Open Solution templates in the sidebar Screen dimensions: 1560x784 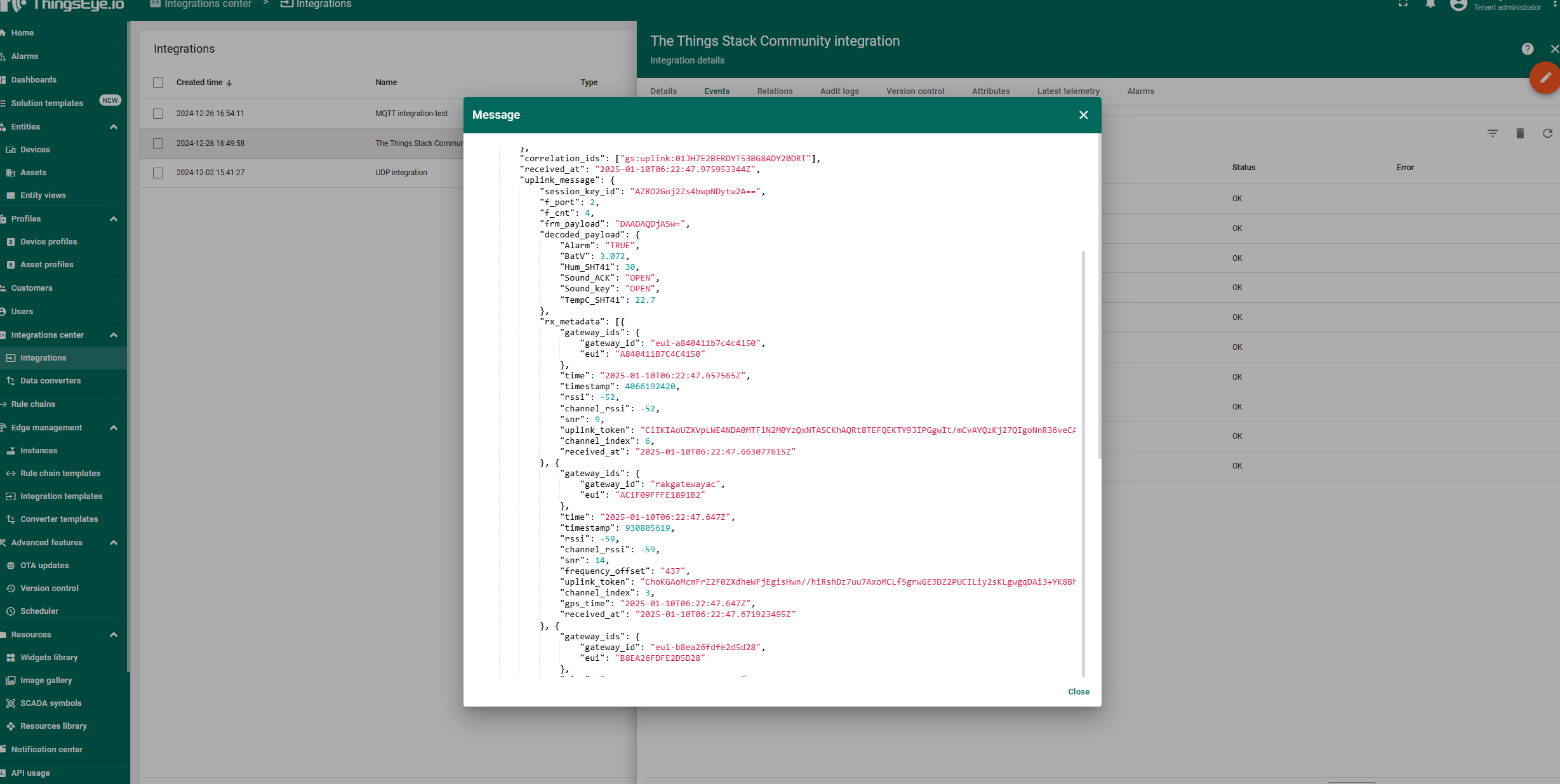point(47,103)
